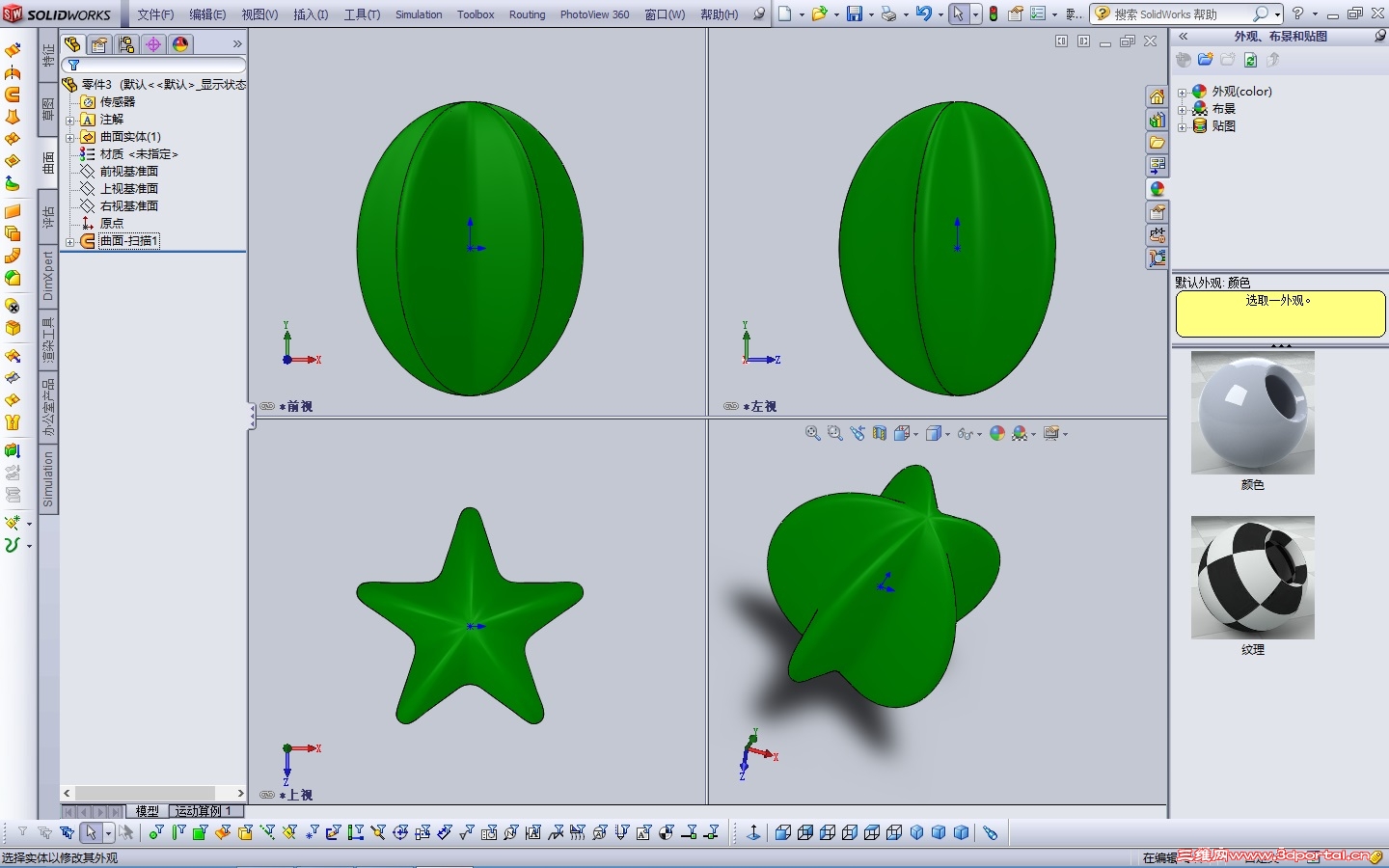Click the Clear All Filters icon

[x=44, y=832]
